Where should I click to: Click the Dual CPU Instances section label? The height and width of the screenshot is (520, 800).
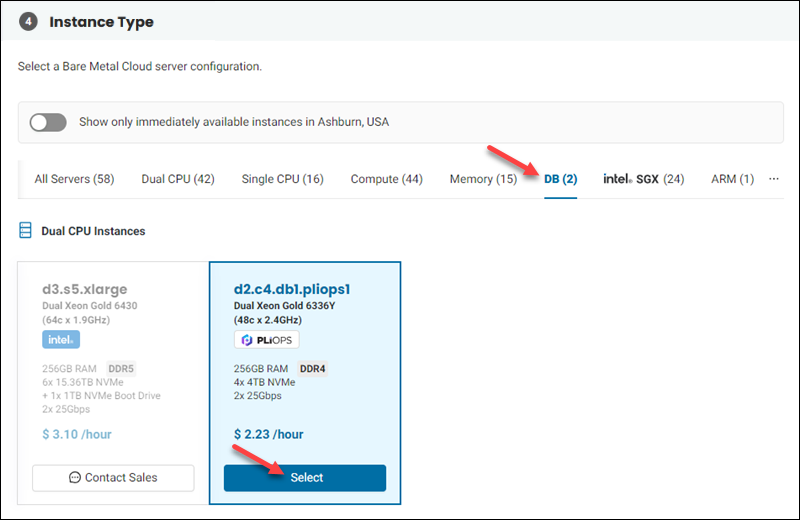[x=93, y=231]
